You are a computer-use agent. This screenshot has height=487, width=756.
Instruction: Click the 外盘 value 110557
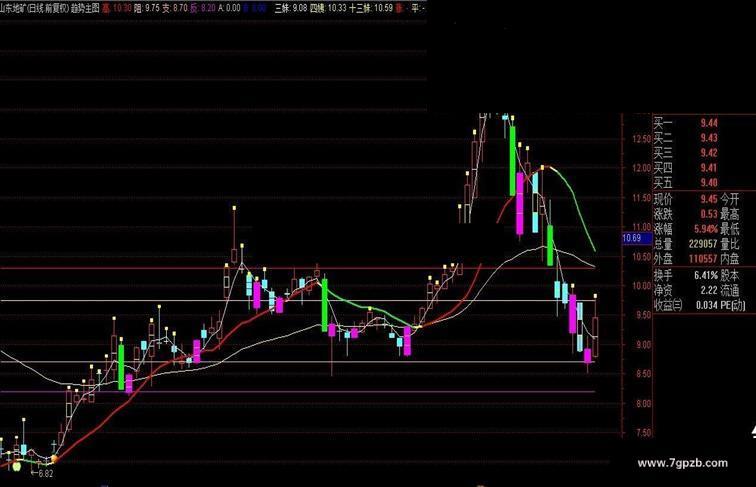pos(703,259)
